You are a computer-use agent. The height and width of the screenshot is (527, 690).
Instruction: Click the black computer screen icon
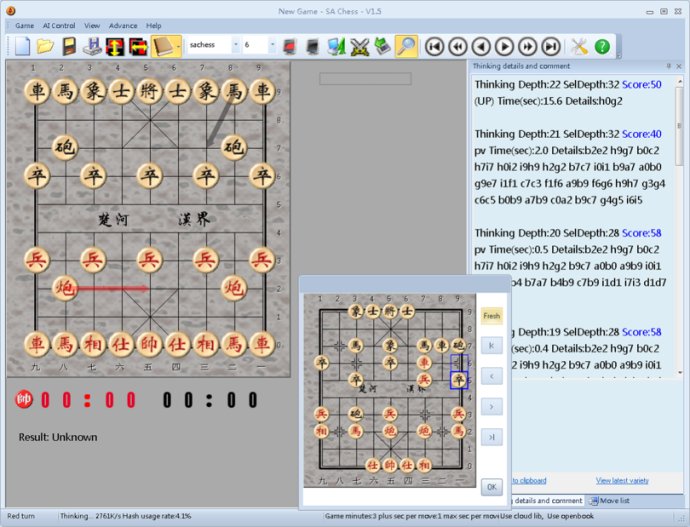tap(312, 46)
